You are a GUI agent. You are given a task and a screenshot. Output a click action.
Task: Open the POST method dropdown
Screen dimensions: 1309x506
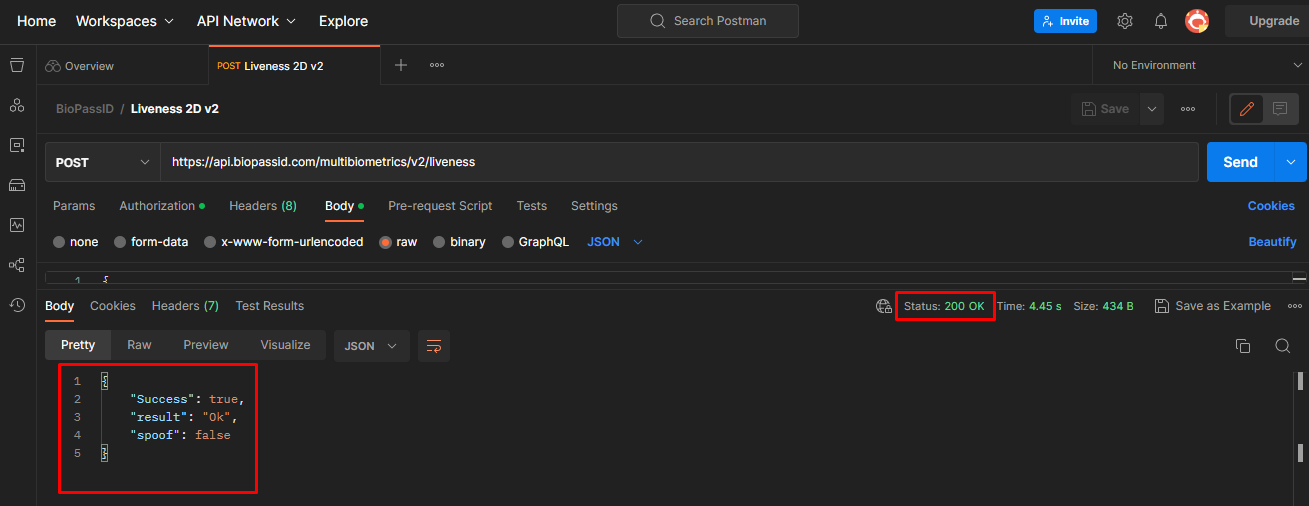(x=102, y=162)
